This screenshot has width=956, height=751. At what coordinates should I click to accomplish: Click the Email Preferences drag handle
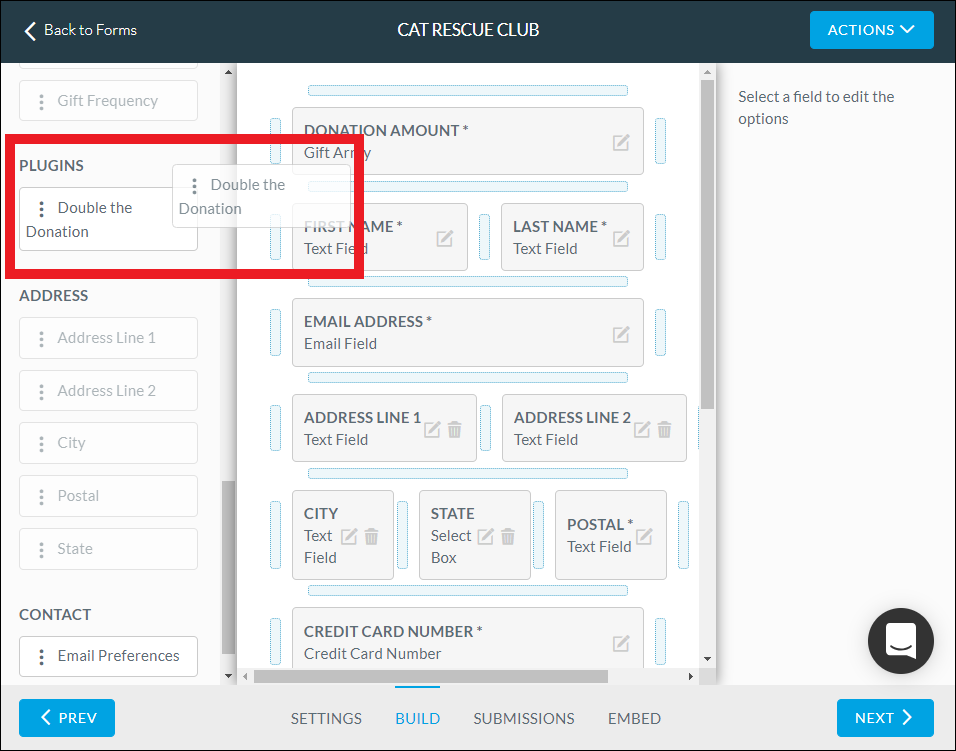(41, 657)
